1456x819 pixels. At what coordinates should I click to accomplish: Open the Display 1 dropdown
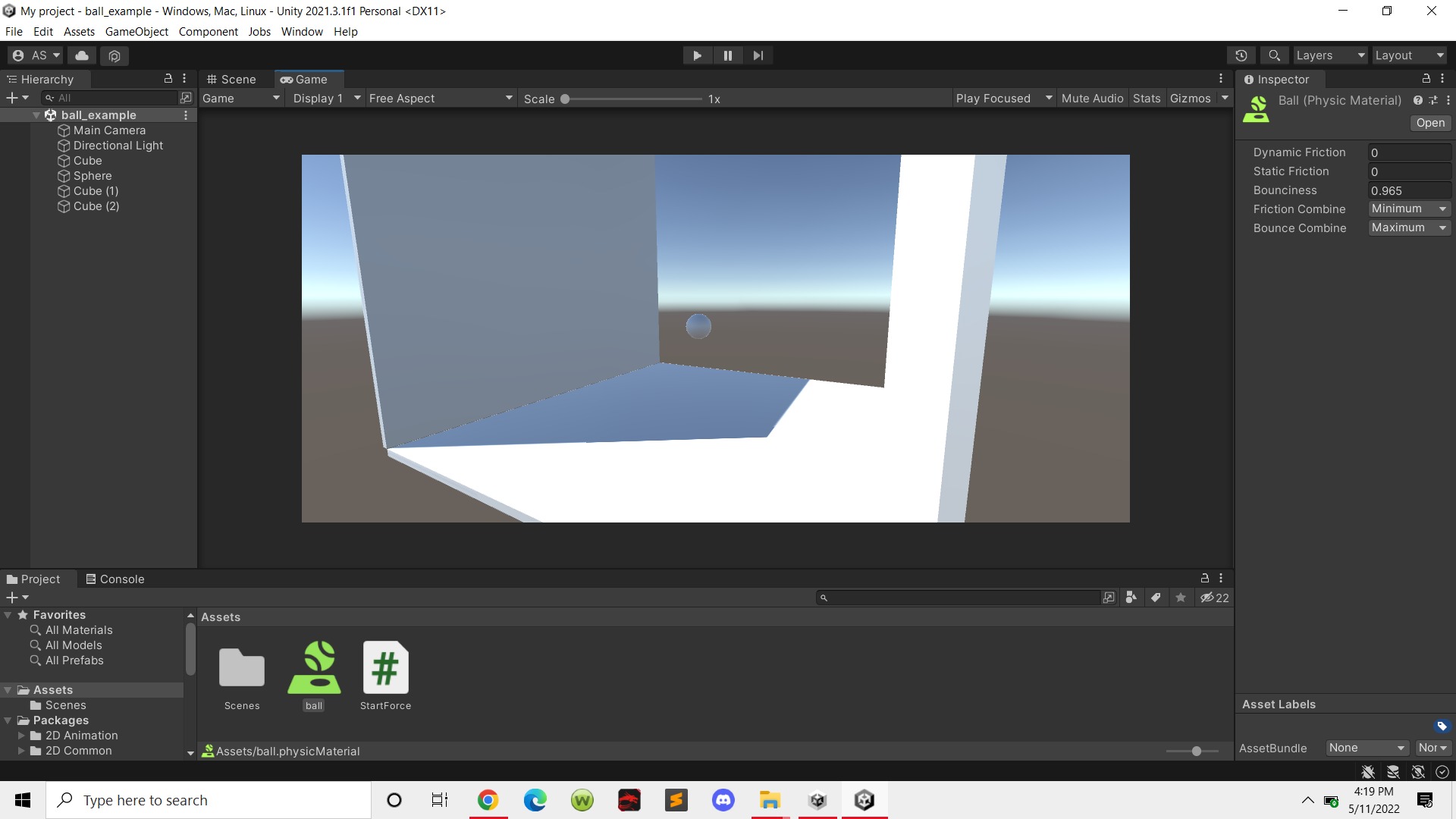(x=325, y=99)
